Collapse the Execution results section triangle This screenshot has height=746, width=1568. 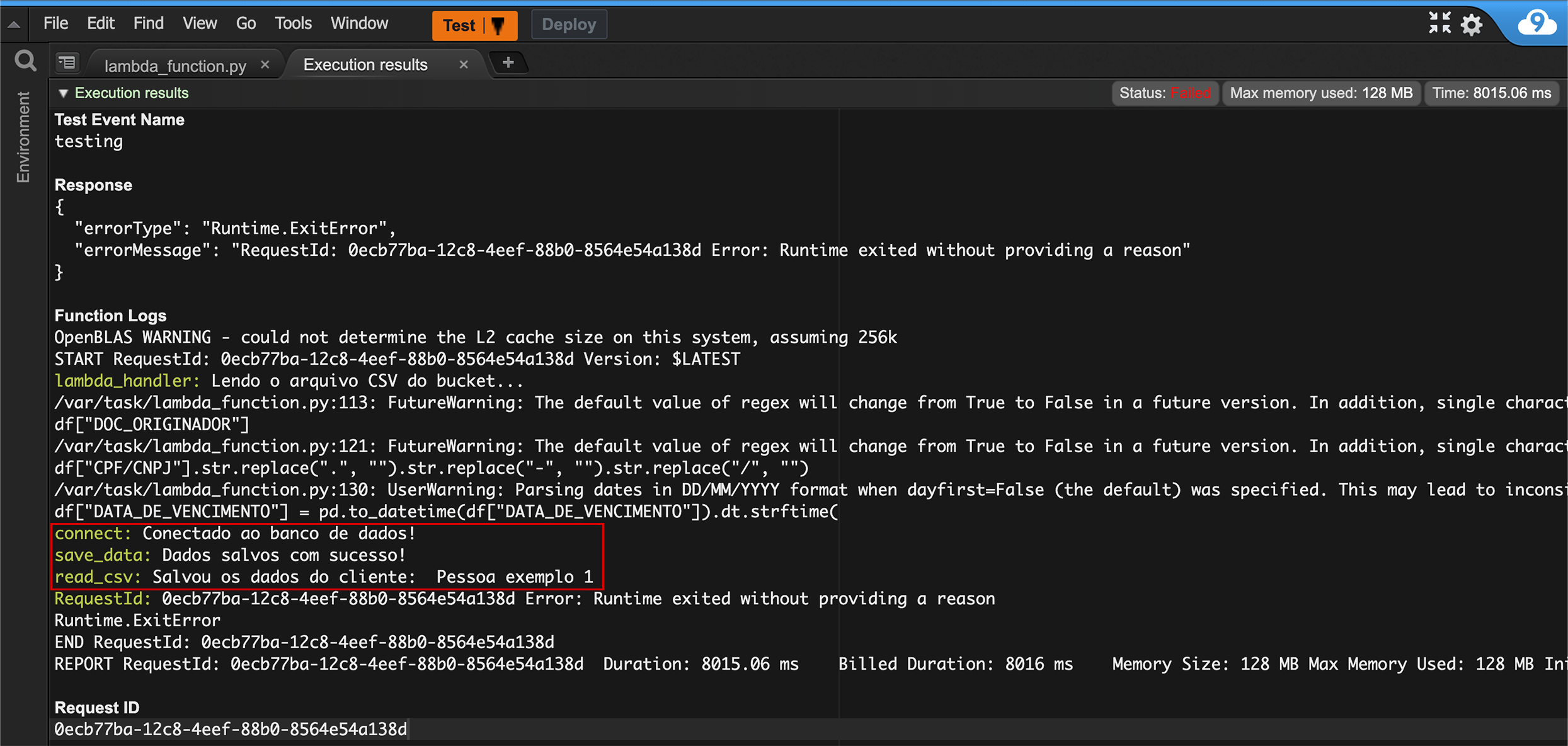click(x=63, y=93)
